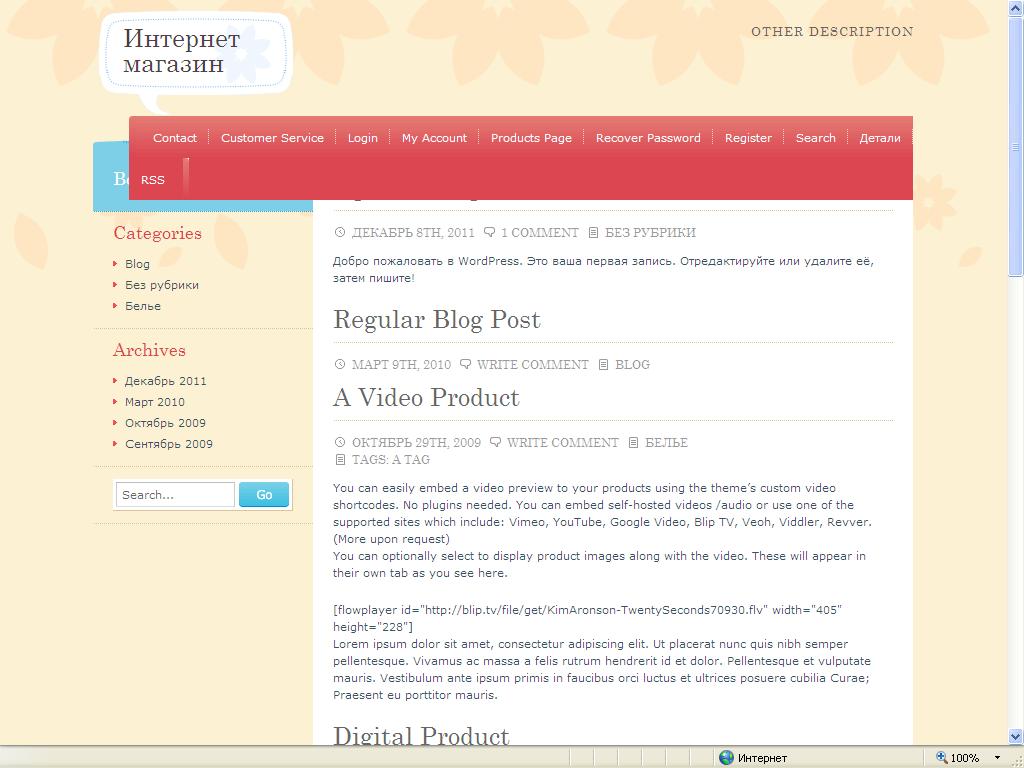Open the Regular Blog Post title
1024x768 pixels.
point(437,319)
